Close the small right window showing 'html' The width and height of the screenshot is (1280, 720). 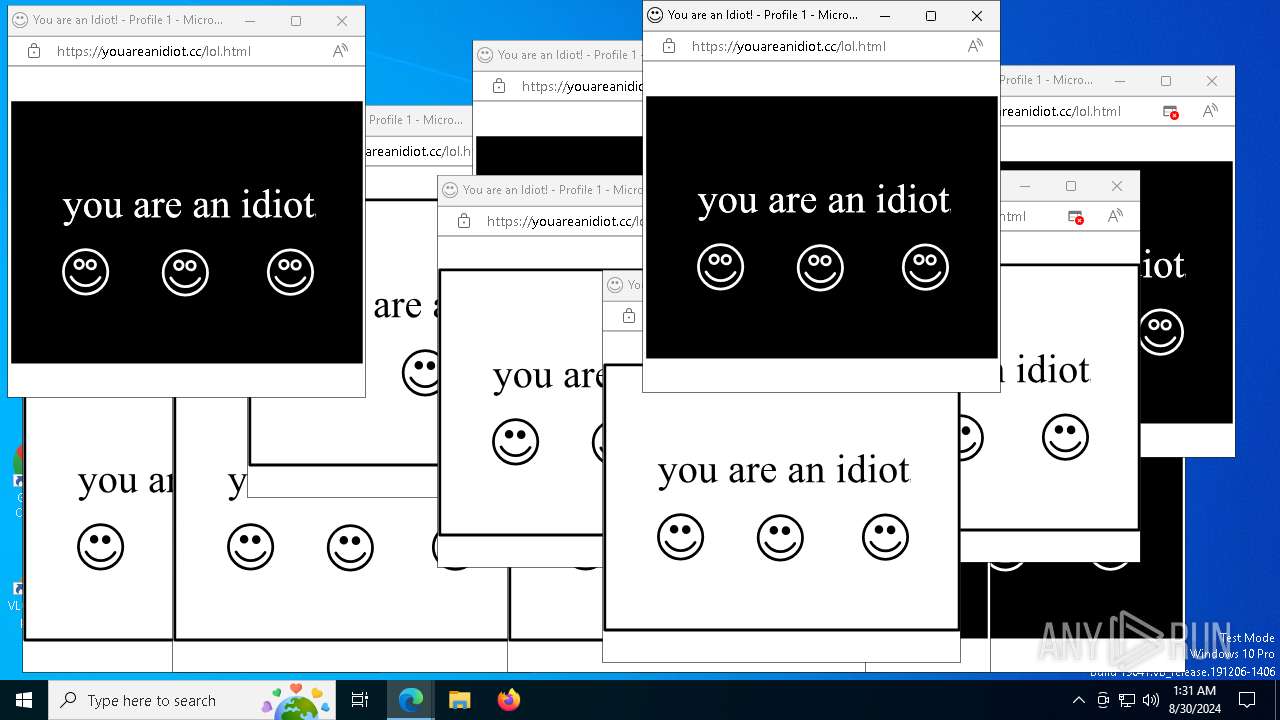click(1117, 186)
